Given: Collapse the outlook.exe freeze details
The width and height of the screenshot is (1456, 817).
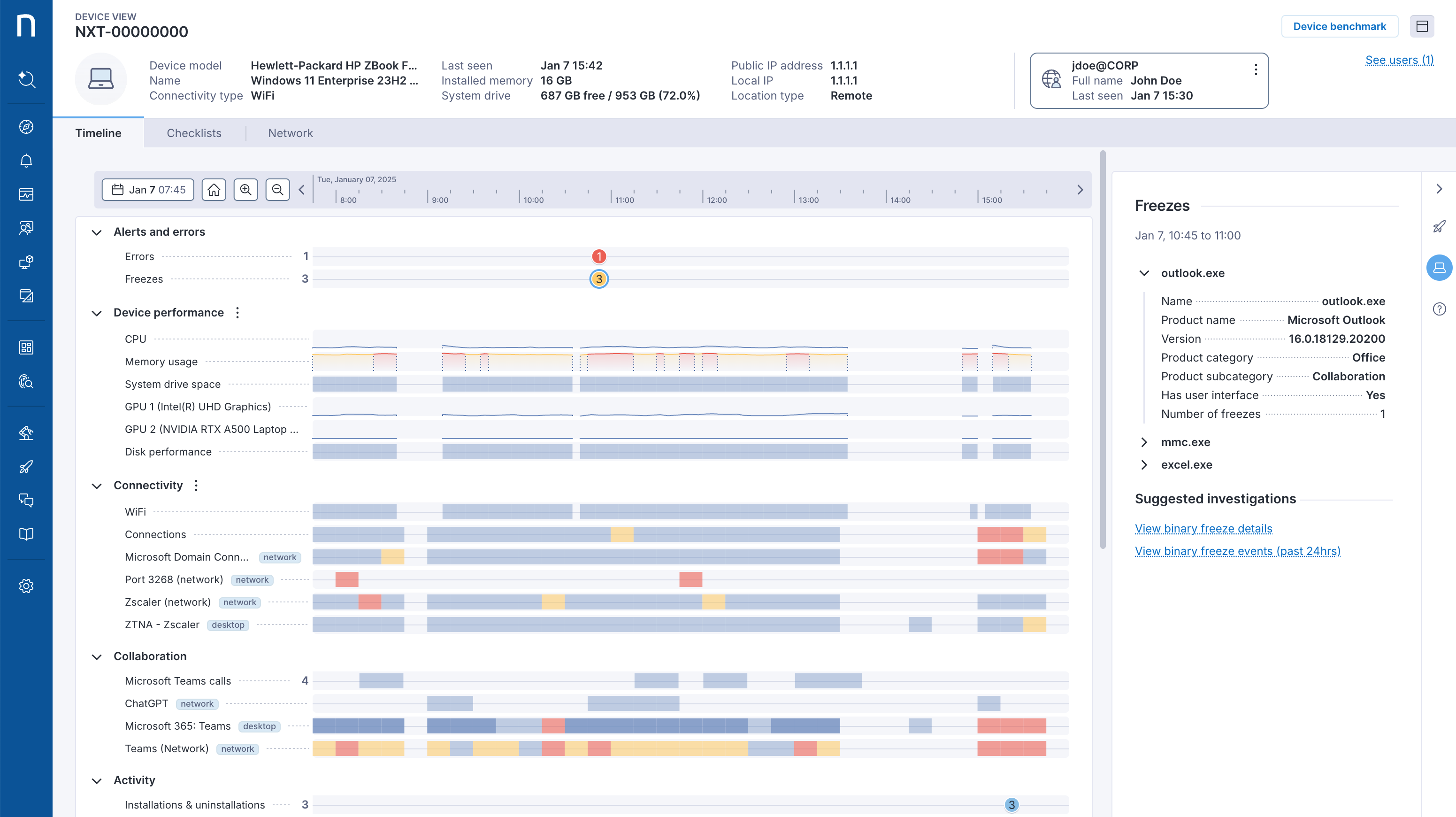Looking at the screenshot, I should coord(1144,274).
